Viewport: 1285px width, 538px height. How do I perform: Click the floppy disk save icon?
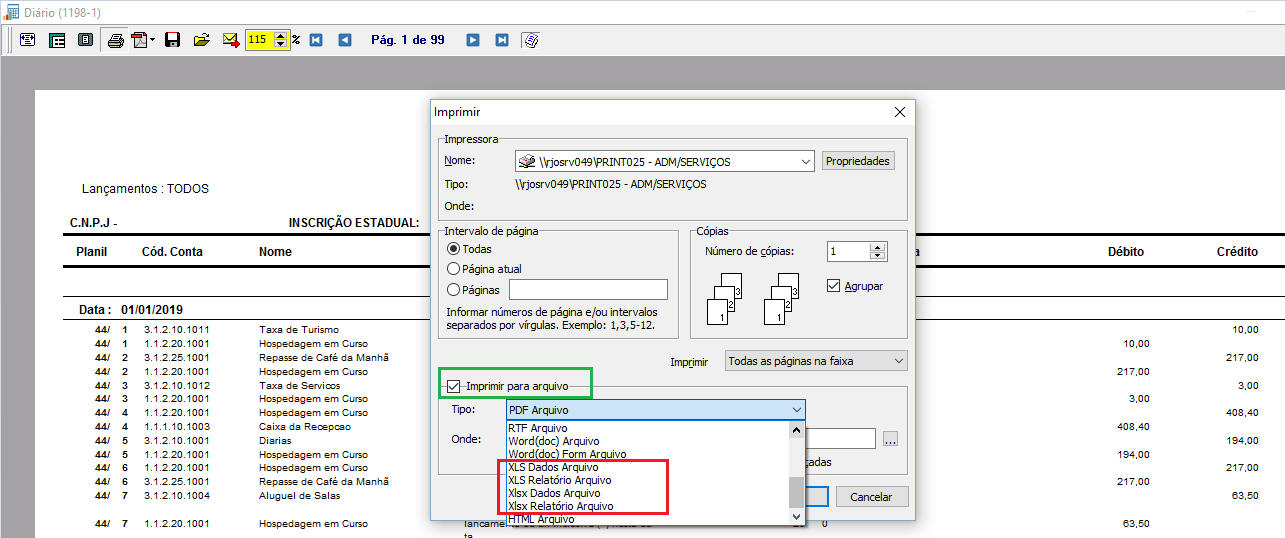tap(173, 40)
